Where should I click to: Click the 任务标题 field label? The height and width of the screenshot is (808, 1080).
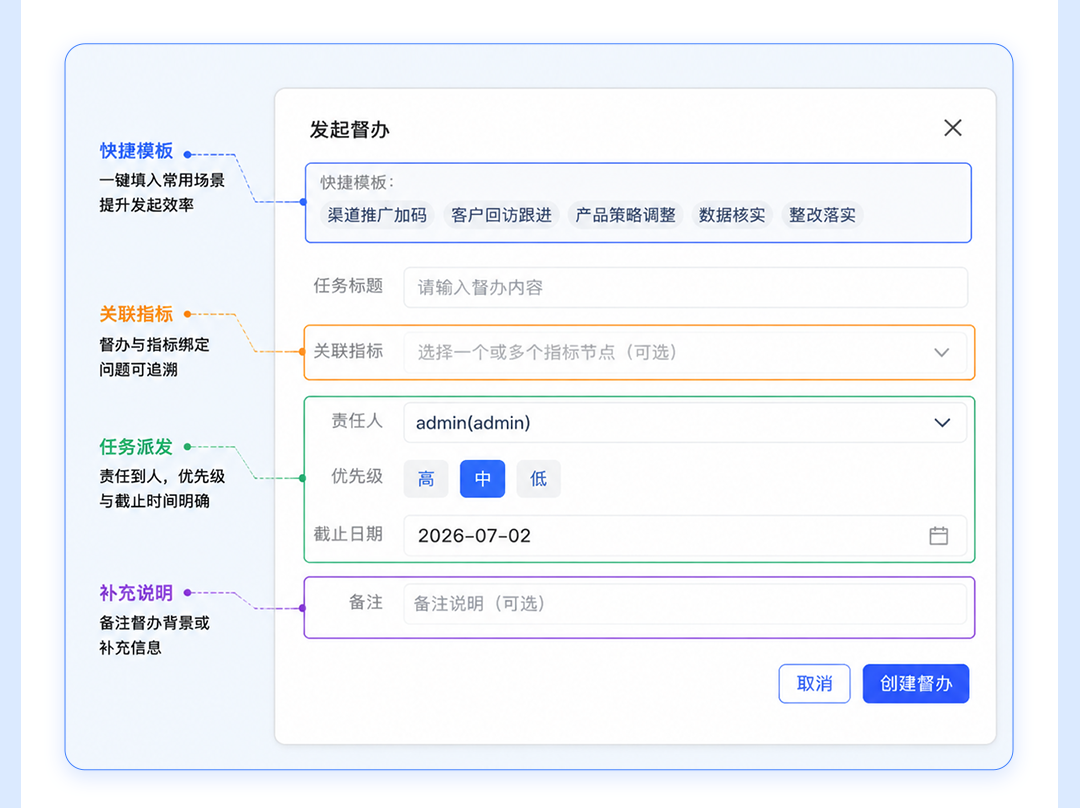tap(348, 286)
